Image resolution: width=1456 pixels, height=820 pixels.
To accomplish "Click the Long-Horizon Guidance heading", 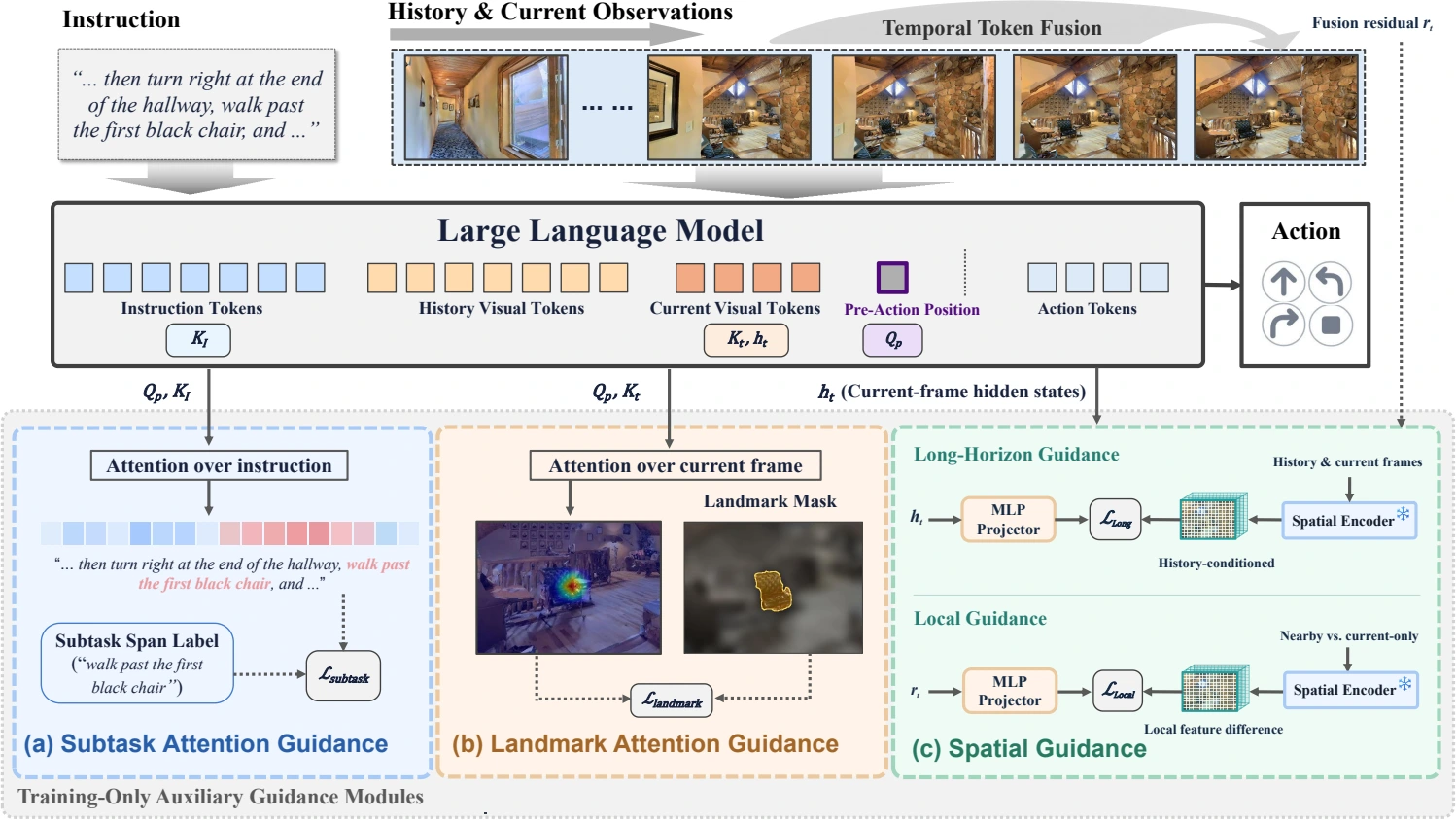I will point(1016,454).
